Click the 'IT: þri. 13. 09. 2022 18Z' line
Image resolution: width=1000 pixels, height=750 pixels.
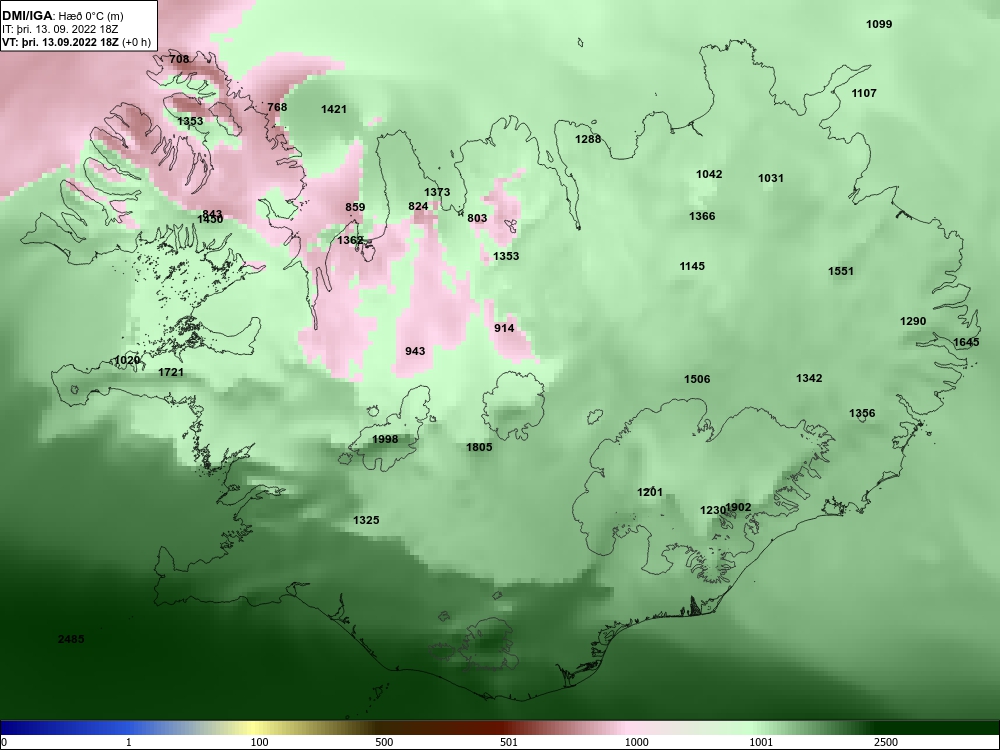pyautogui.click(x=60, y=29)
